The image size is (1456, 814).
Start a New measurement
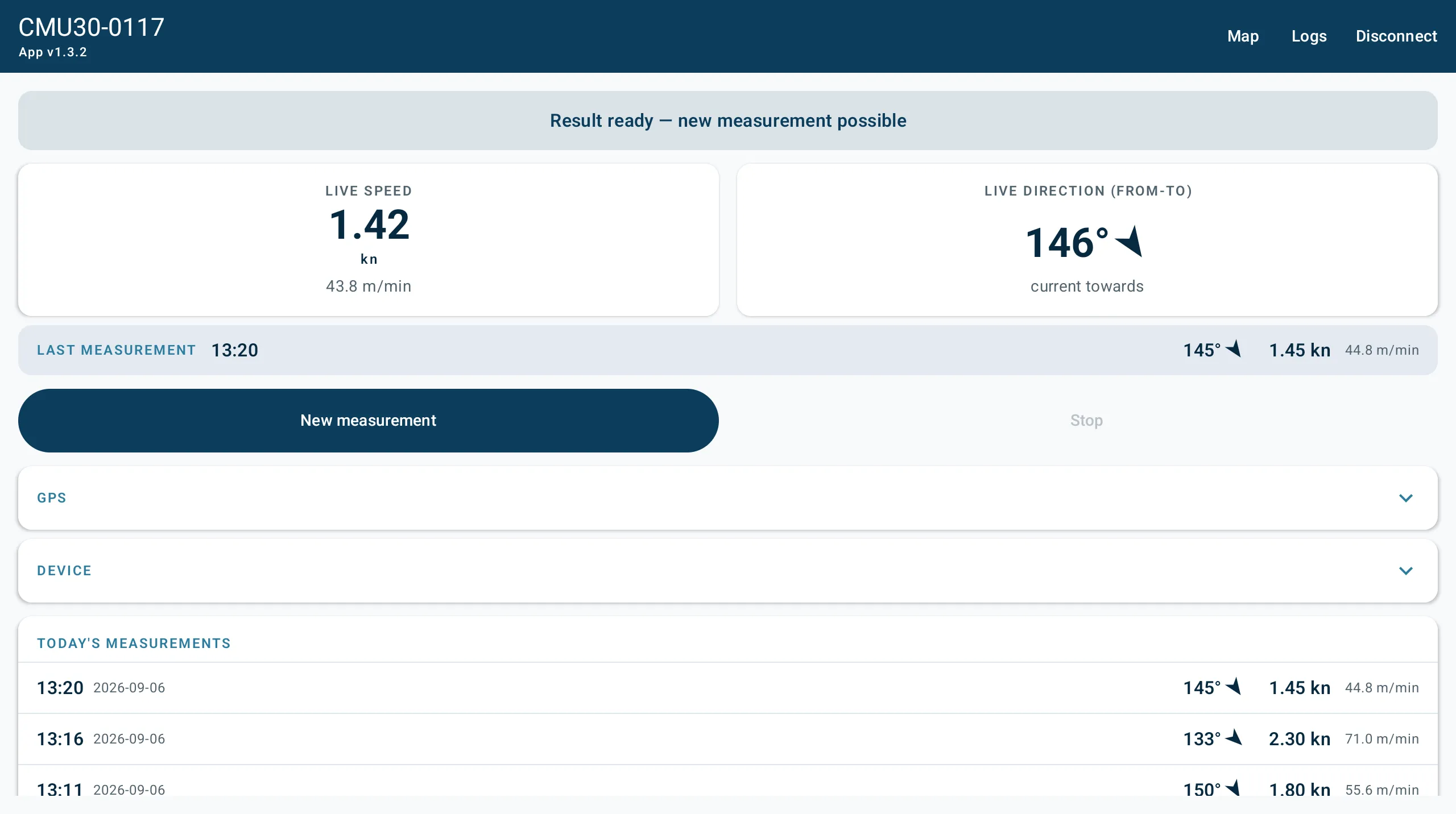(369, 421)
